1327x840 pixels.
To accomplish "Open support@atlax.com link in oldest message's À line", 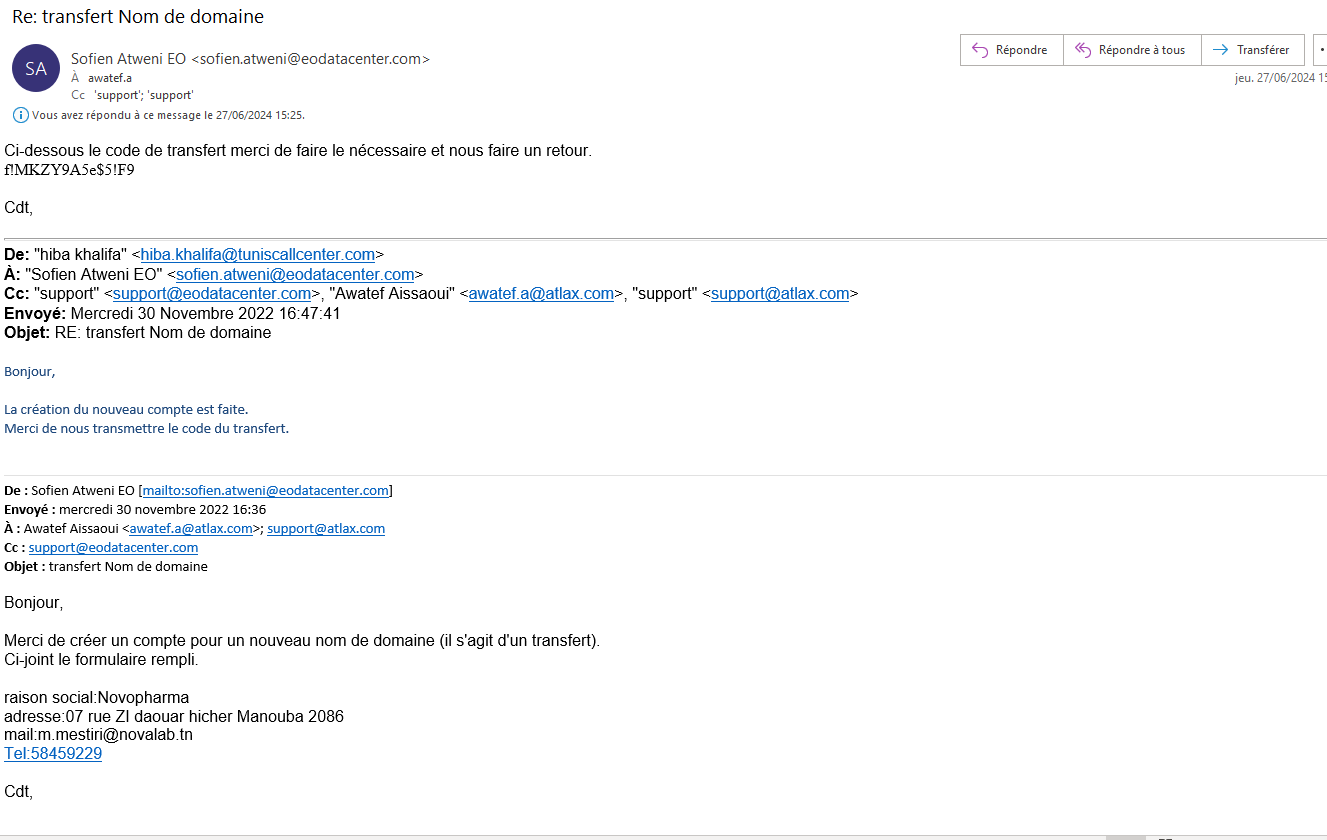I will (326, 528).
